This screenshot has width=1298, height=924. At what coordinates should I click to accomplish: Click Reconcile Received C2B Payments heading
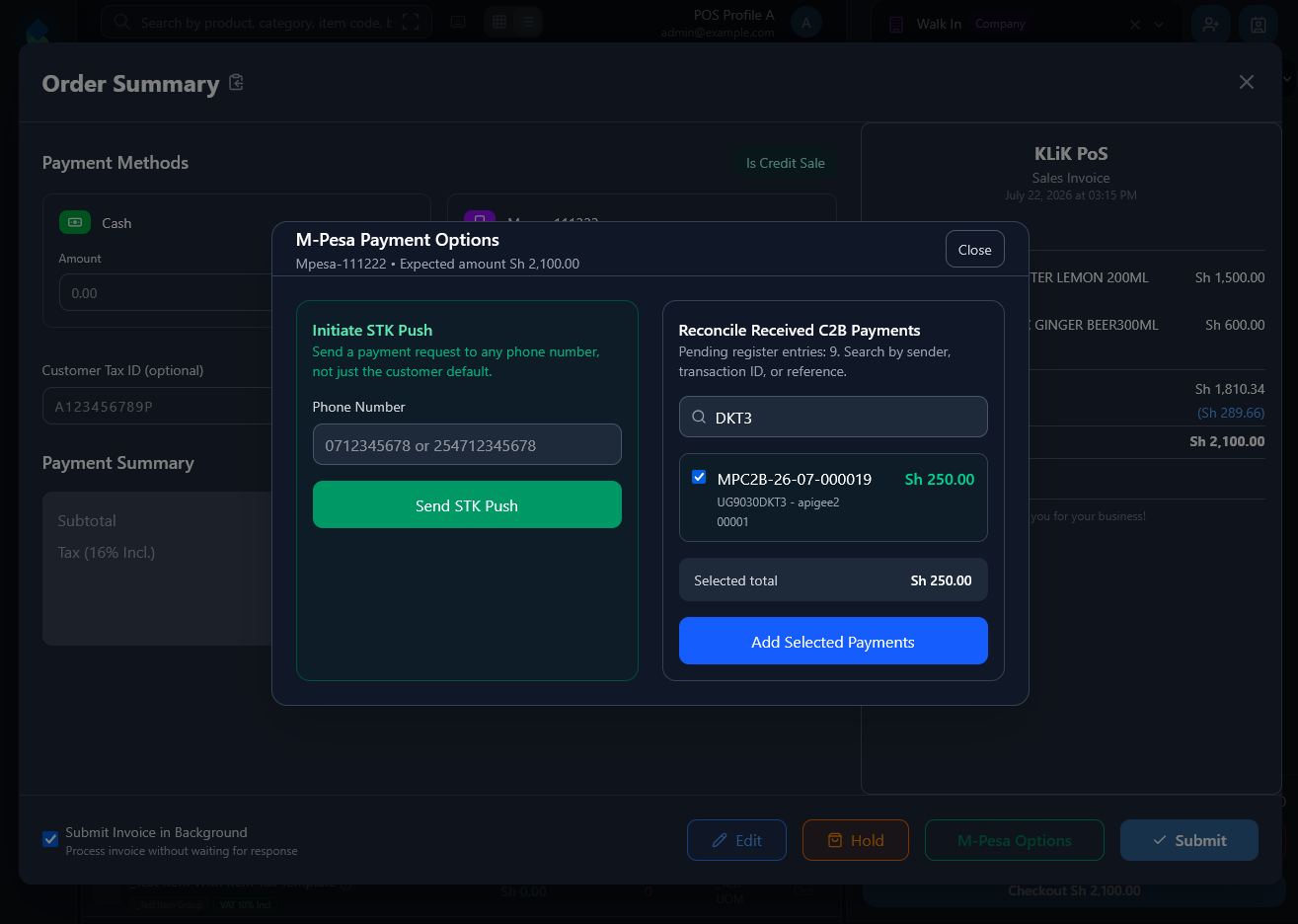click(799, 330)
